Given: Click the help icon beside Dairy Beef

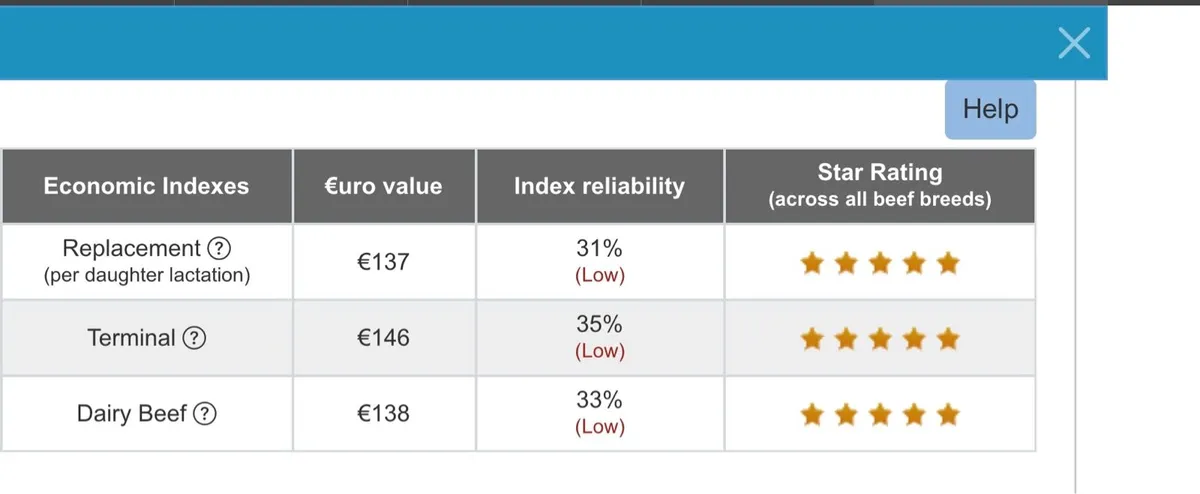Looking at the screenshot, I should (x=205, y=414).
